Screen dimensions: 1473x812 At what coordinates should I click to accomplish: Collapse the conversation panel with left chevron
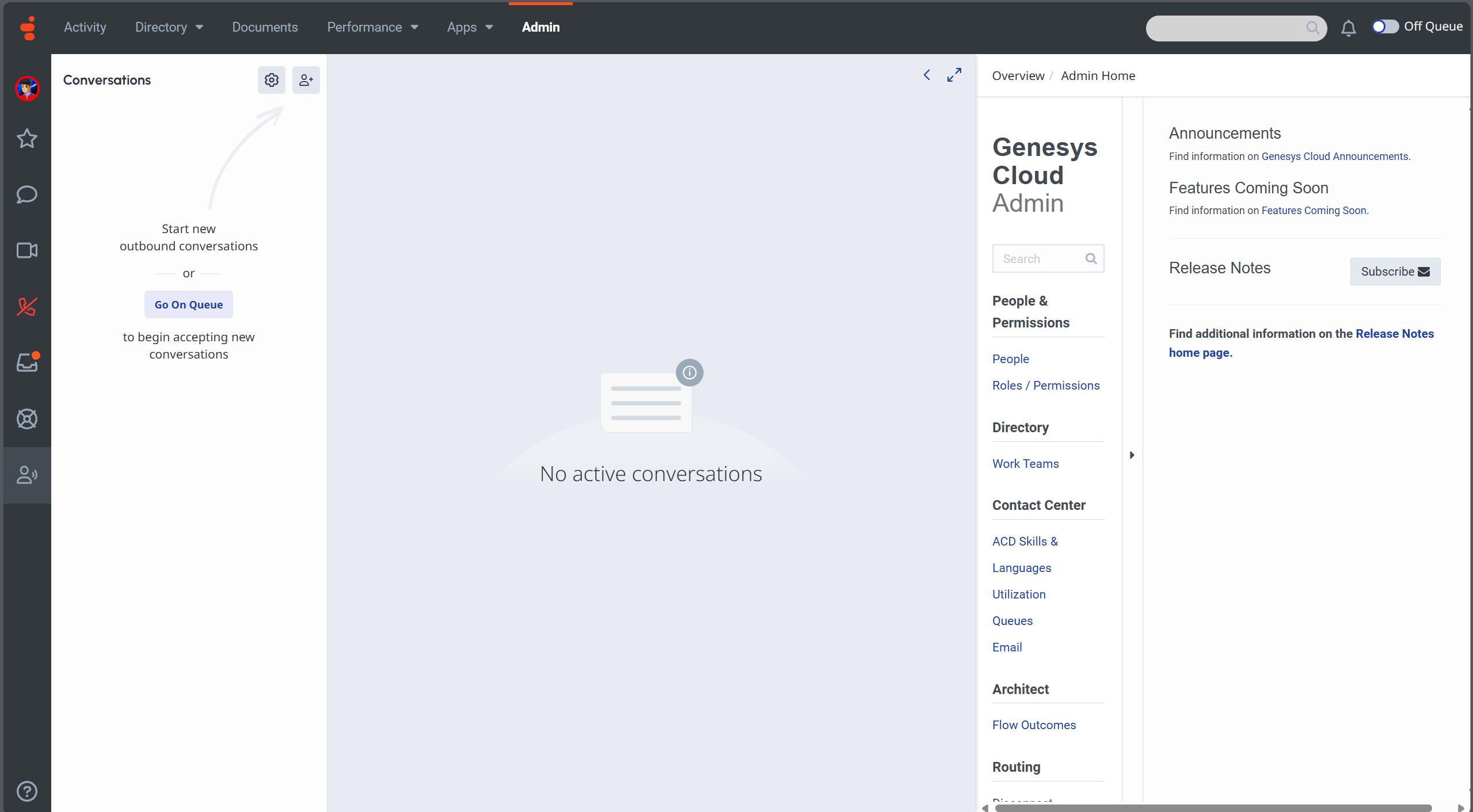coord(927,75)
